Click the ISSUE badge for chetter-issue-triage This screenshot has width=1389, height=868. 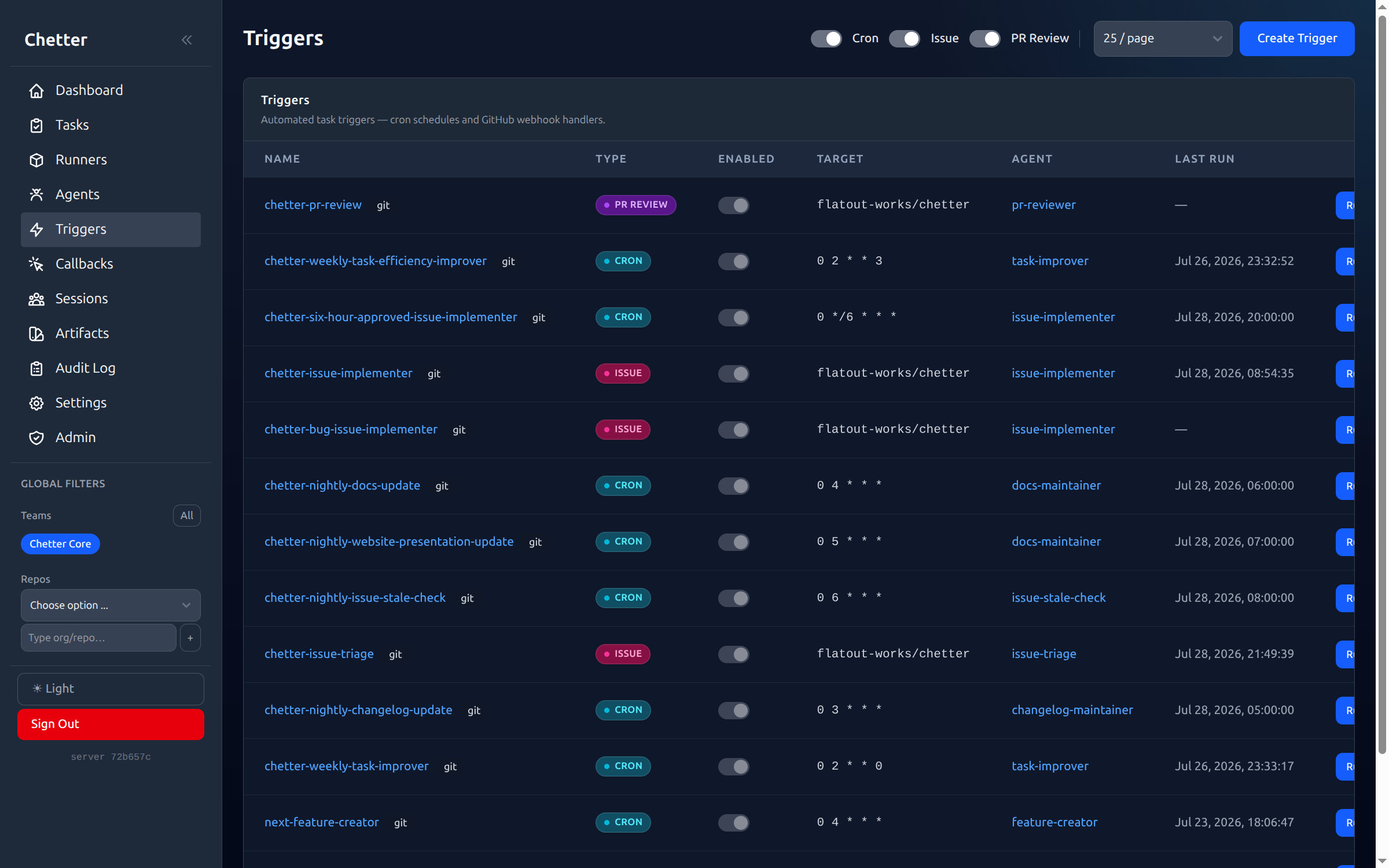click(623, 654)
